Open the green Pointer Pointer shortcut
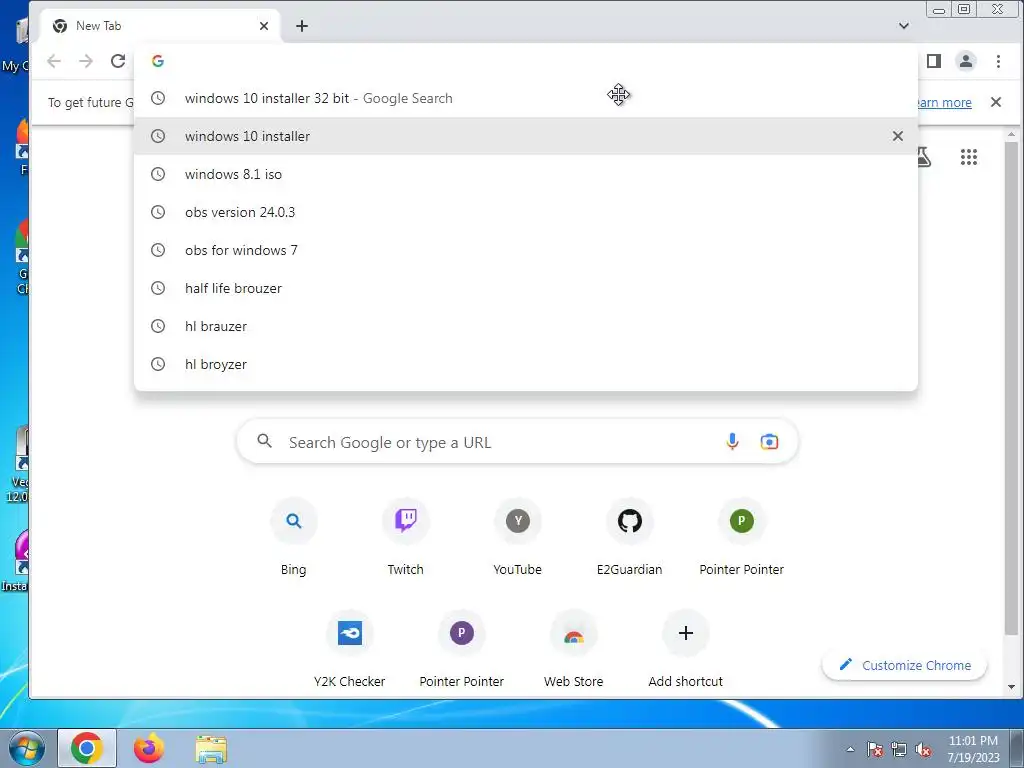1024x768 pixels. point(741,537)
